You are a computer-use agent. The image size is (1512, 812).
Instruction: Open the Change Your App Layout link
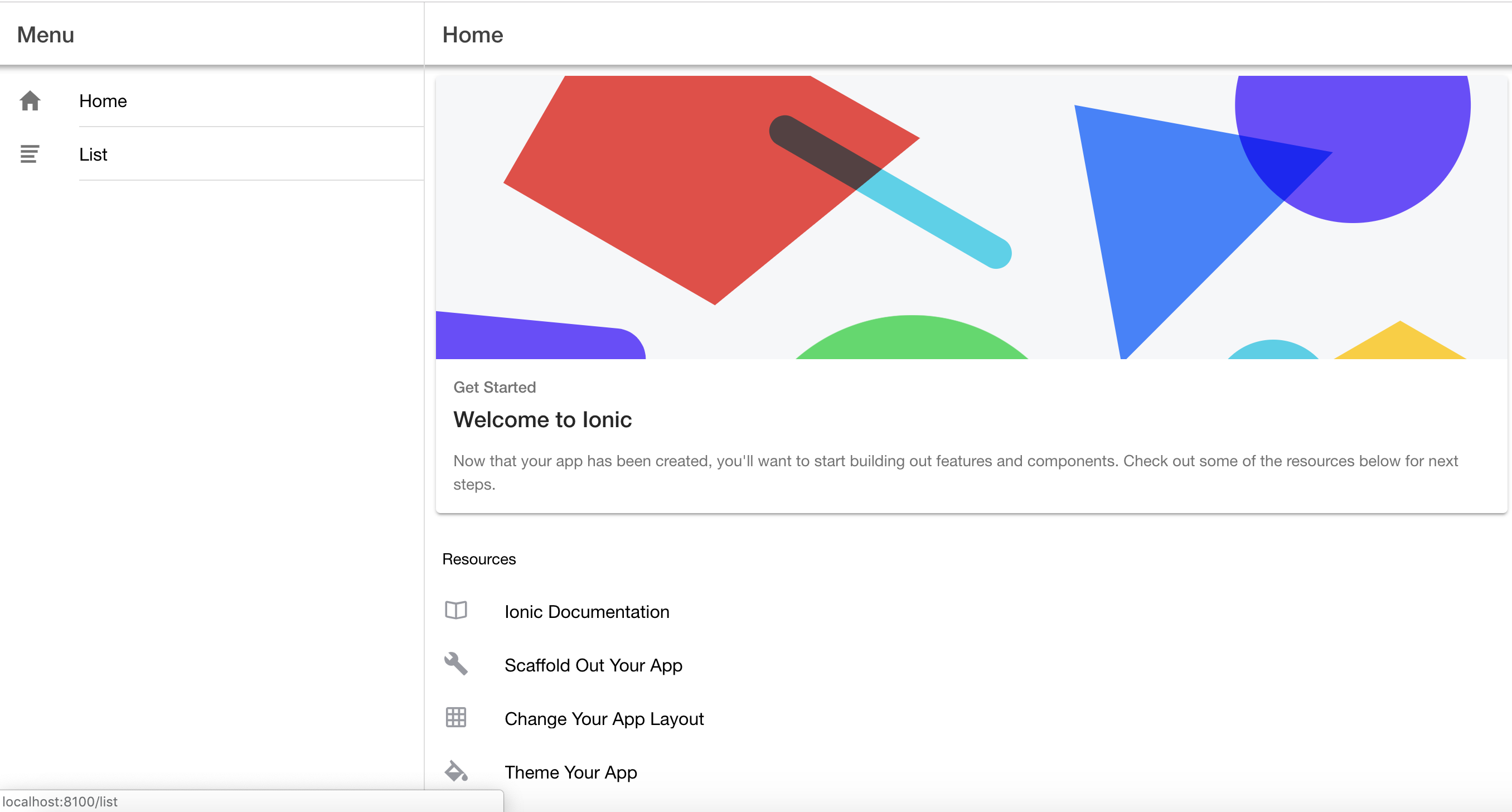(604, 719)
